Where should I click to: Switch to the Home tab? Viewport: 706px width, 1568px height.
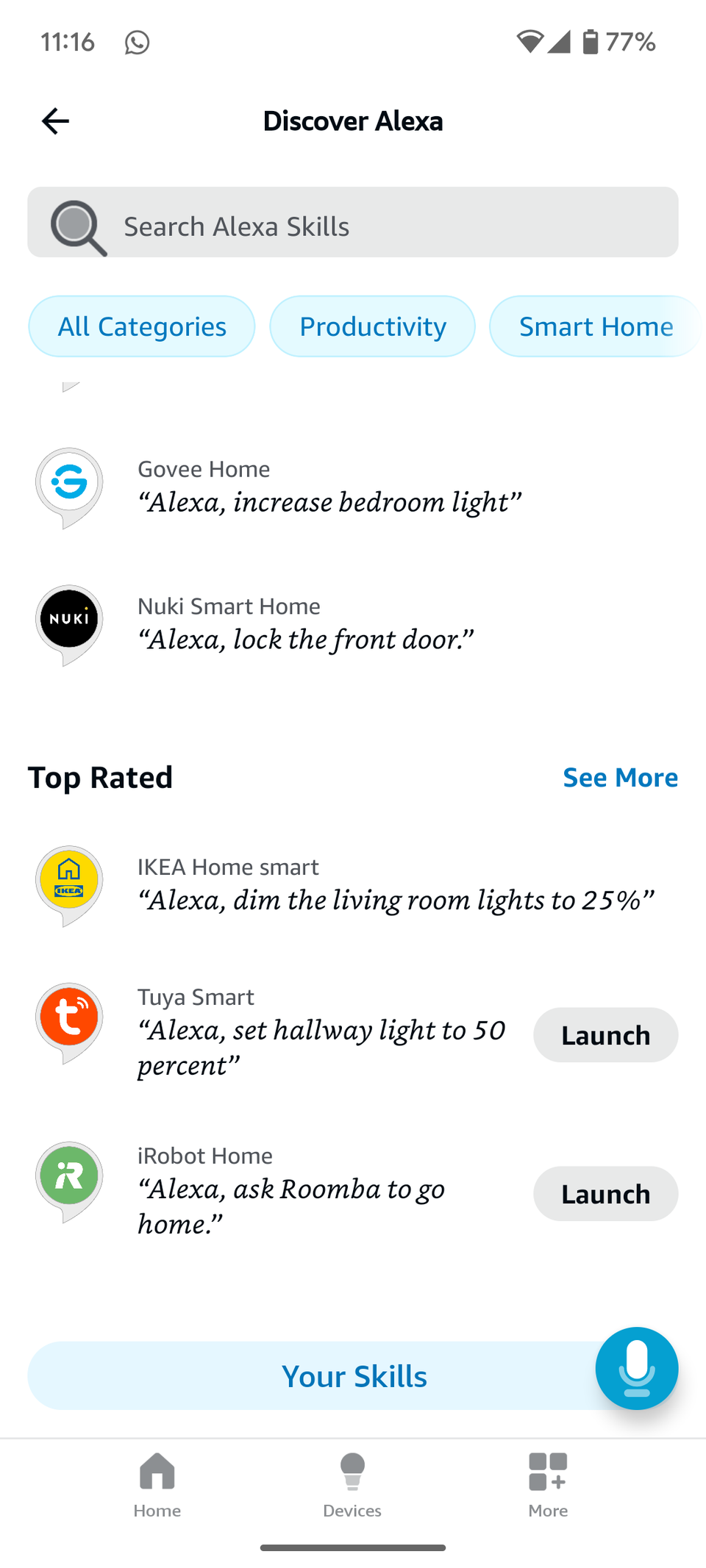tap(157, 1485)
